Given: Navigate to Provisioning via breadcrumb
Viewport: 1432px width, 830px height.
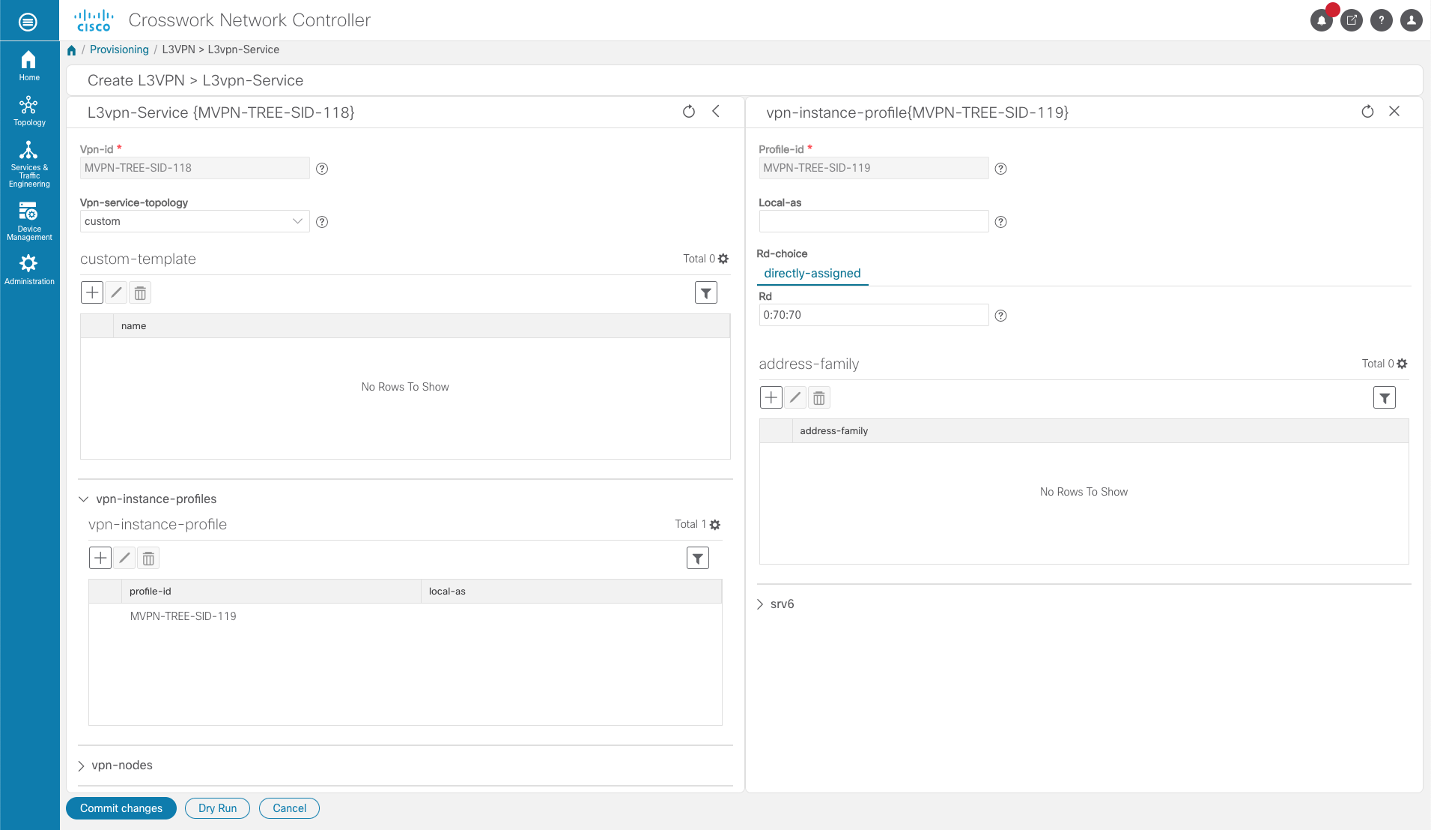Looking at the screenshot, I should (x=118, y=49).
